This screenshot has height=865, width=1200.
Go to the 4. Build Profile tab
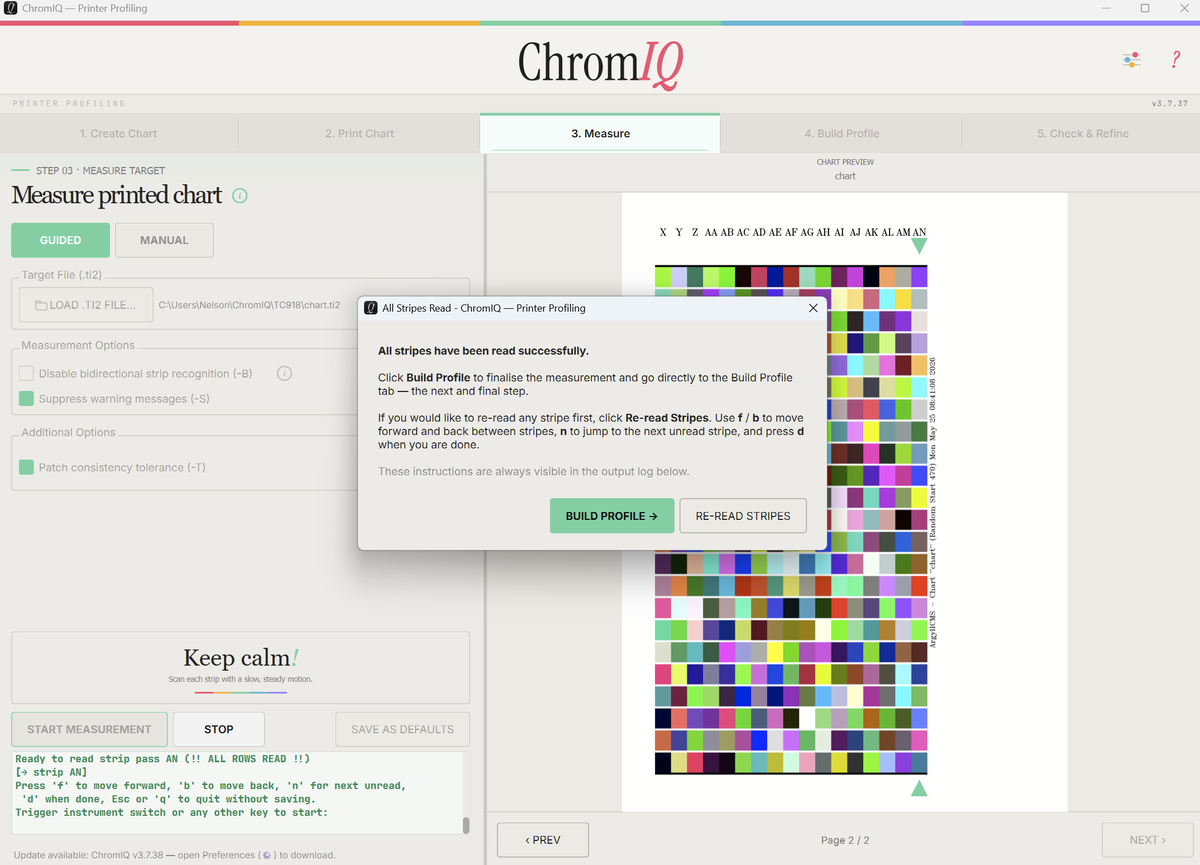[842, 133]
